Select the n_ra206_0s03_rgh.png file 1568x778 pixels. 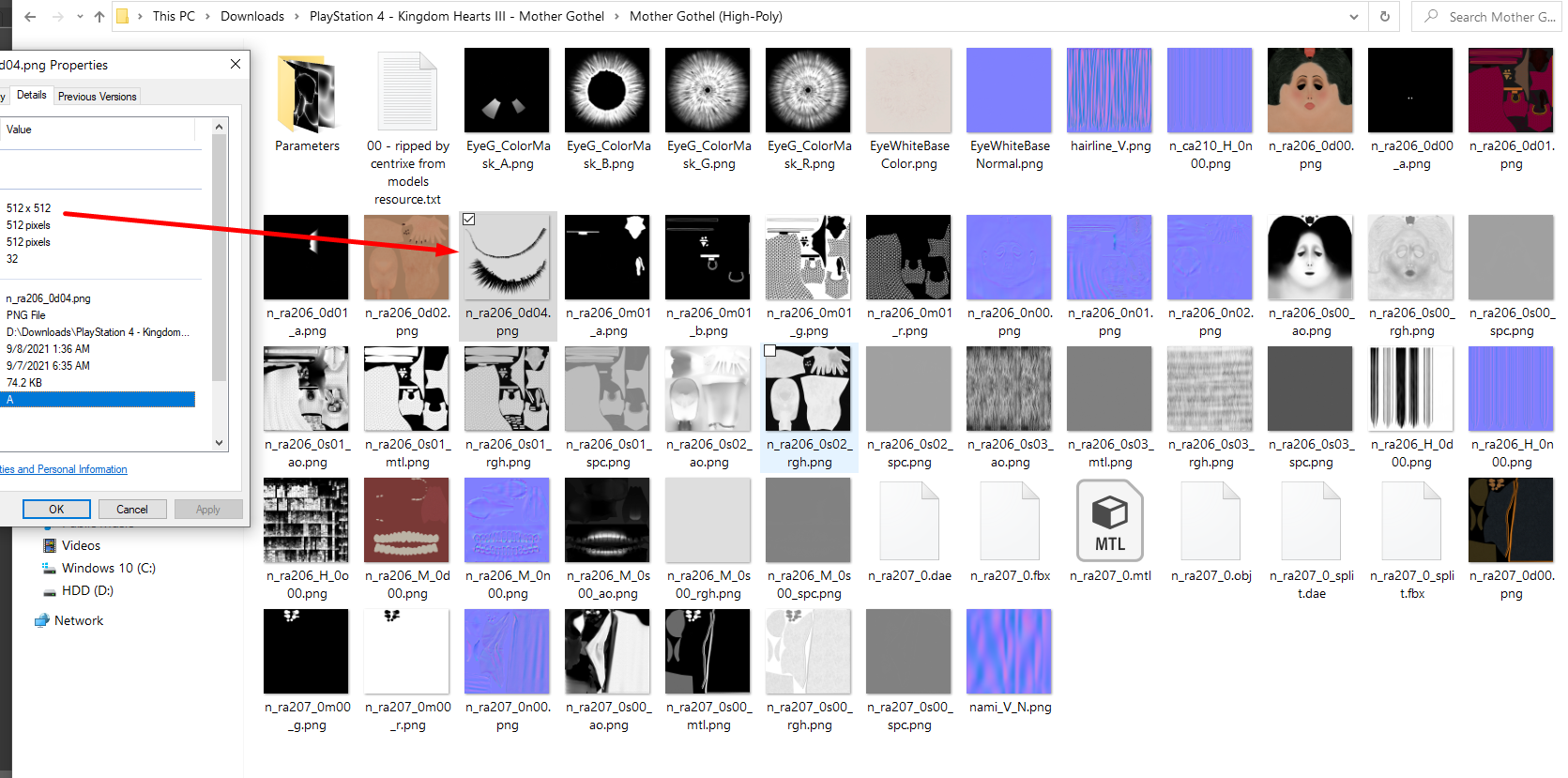coord(1210,408)
